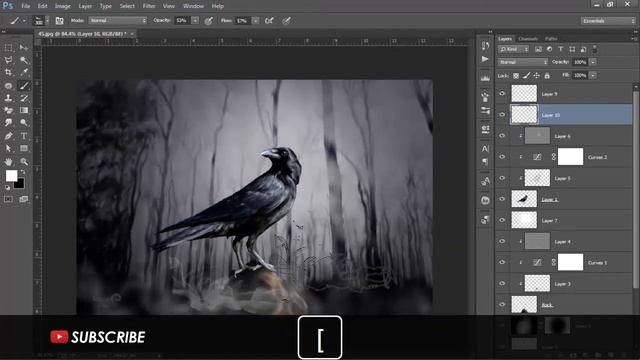Open the Essentials workspace dropdown
The width and height of the screenshot is (640, 360).
click(x=608, y=21)
